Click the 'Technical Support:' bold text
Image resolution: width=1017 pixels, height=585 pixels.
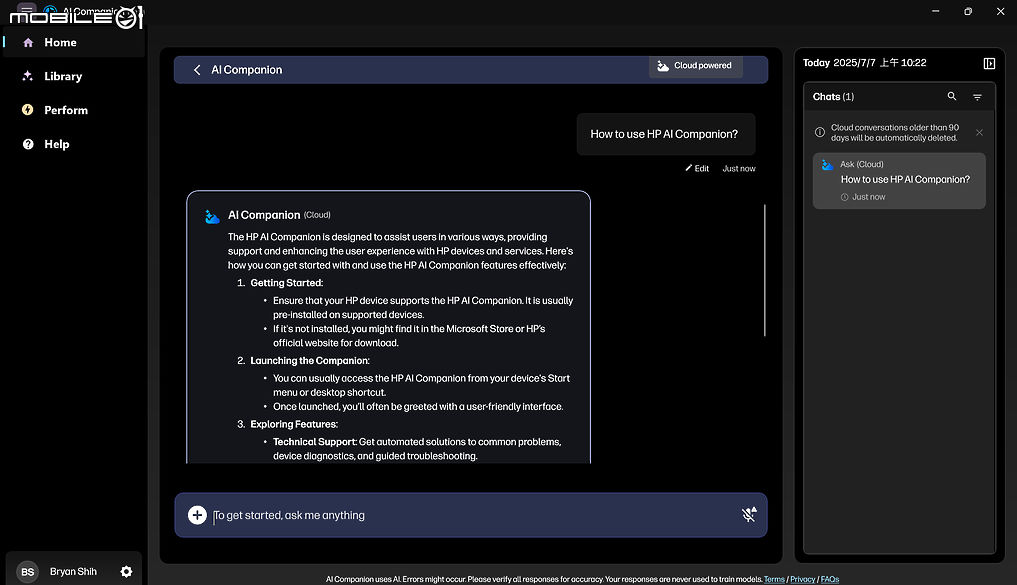click(315, 442)
